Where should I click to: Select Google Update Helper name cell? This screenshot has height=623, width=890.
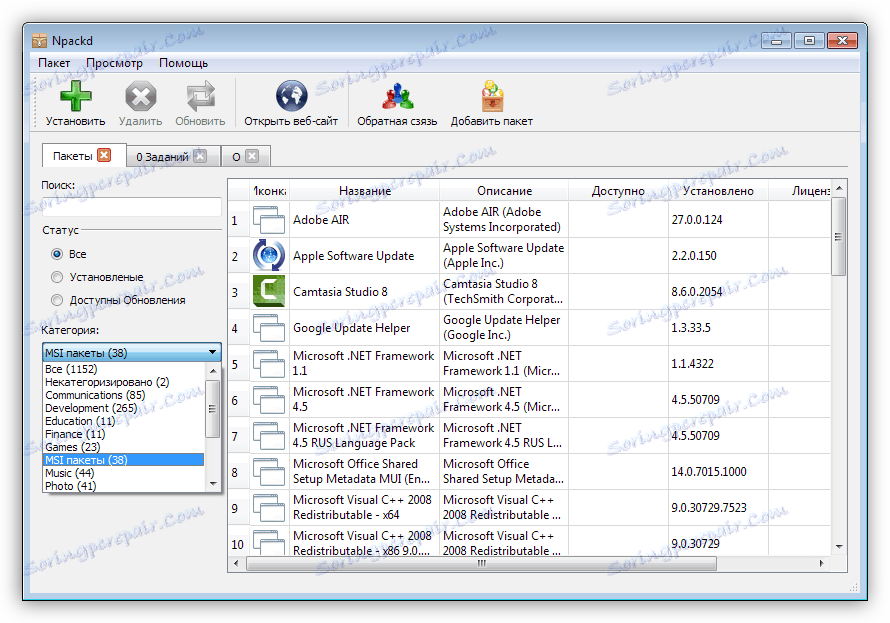(x=364, y=328)
